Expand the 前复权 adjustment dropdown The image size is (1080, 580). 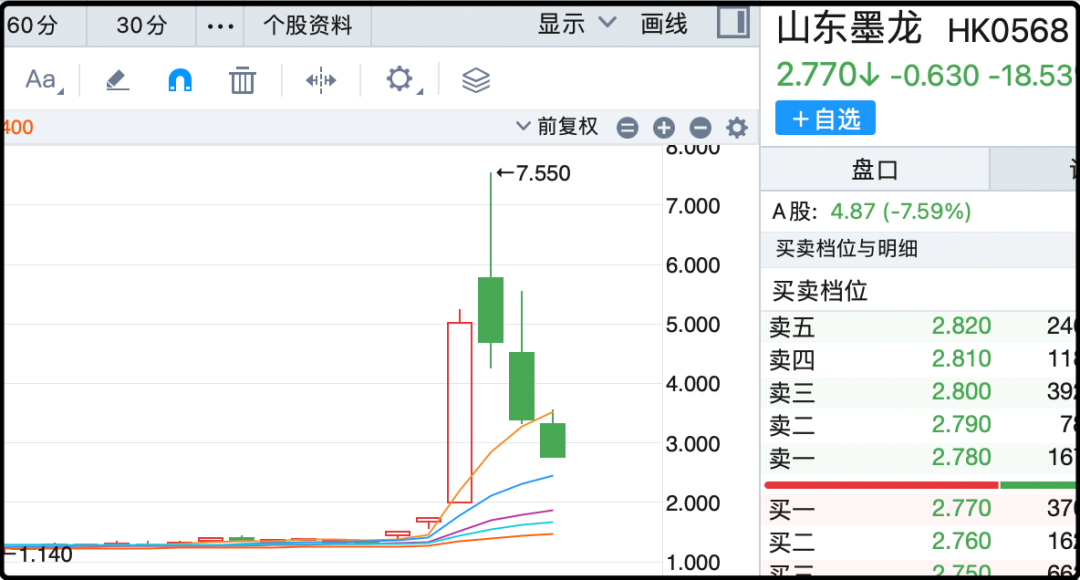coord(557,126)
